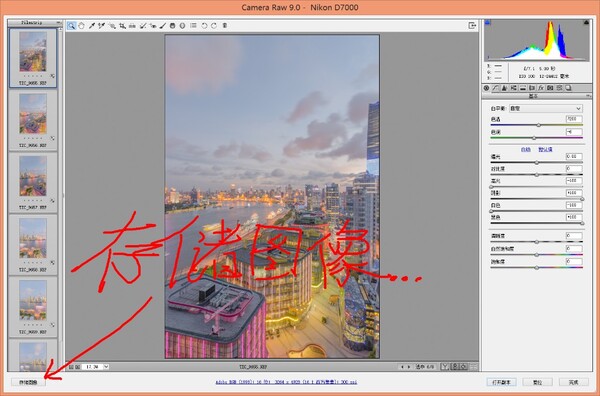Select the Crop tool
Image resolution: width=600 pixels, height=396 pixels.
122,26
